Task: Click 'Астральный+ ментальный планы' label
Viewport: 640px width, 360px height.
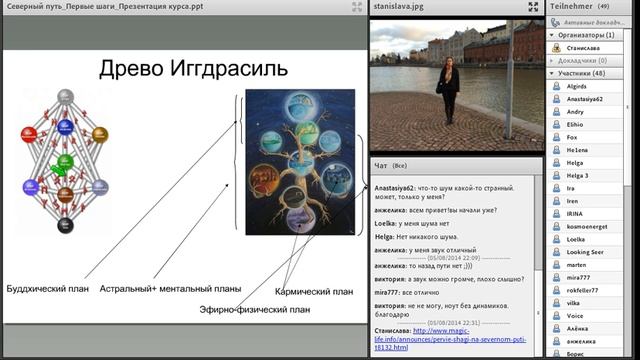Action: click(x=170, y=289)
